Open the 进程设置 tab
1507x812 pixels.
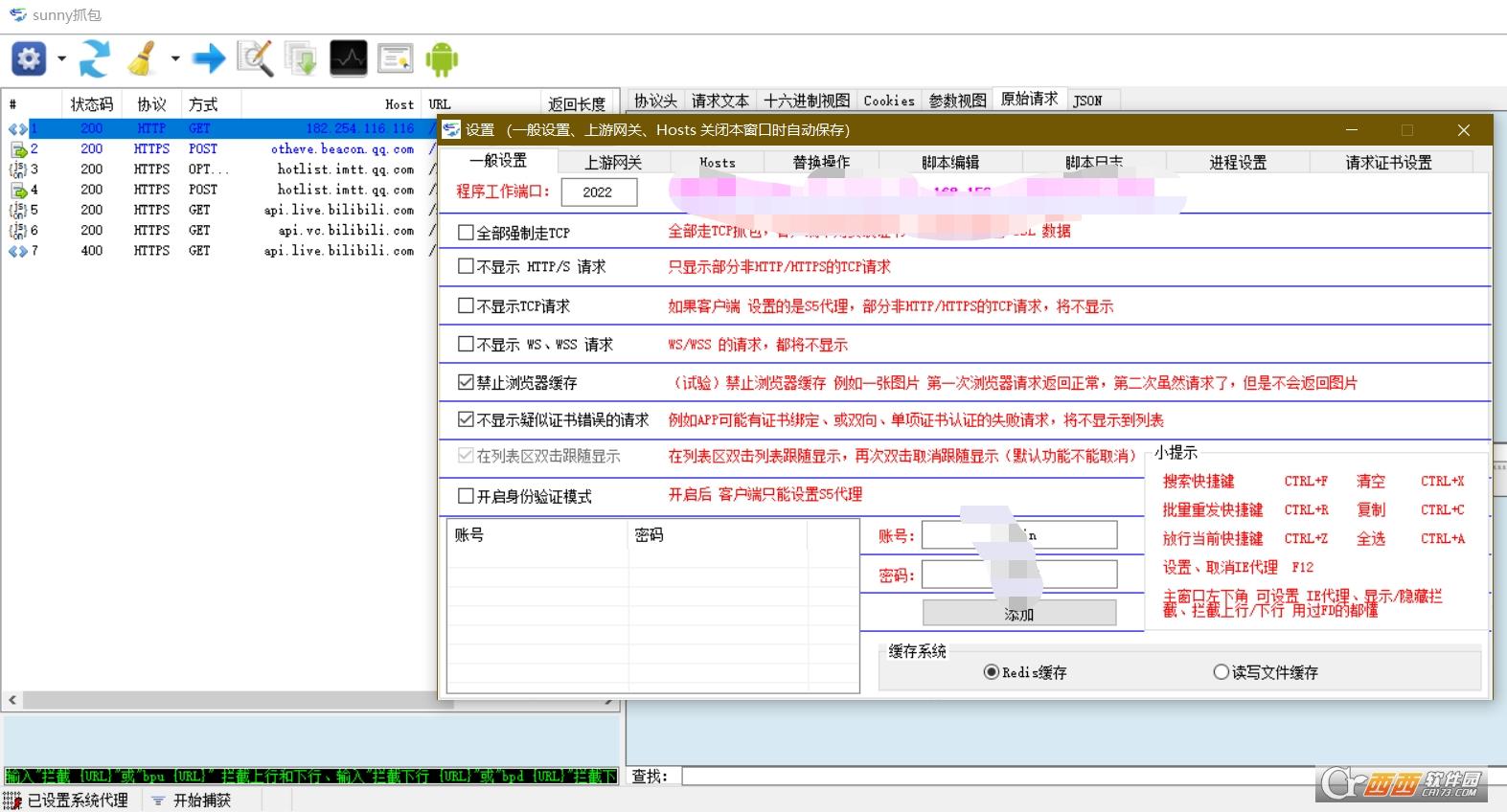1238,163
